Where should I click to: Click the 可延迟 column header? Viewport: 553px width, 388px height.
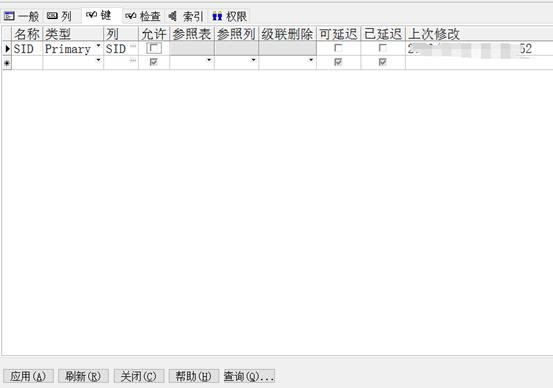339,34
